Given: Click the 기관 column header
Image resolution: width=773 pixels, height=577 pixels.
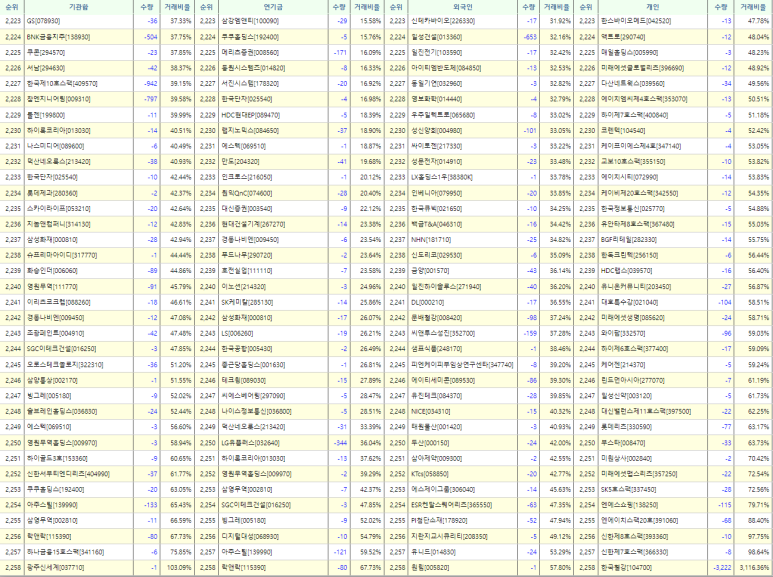Looking at the screenshot, I should tap(78, 7).
